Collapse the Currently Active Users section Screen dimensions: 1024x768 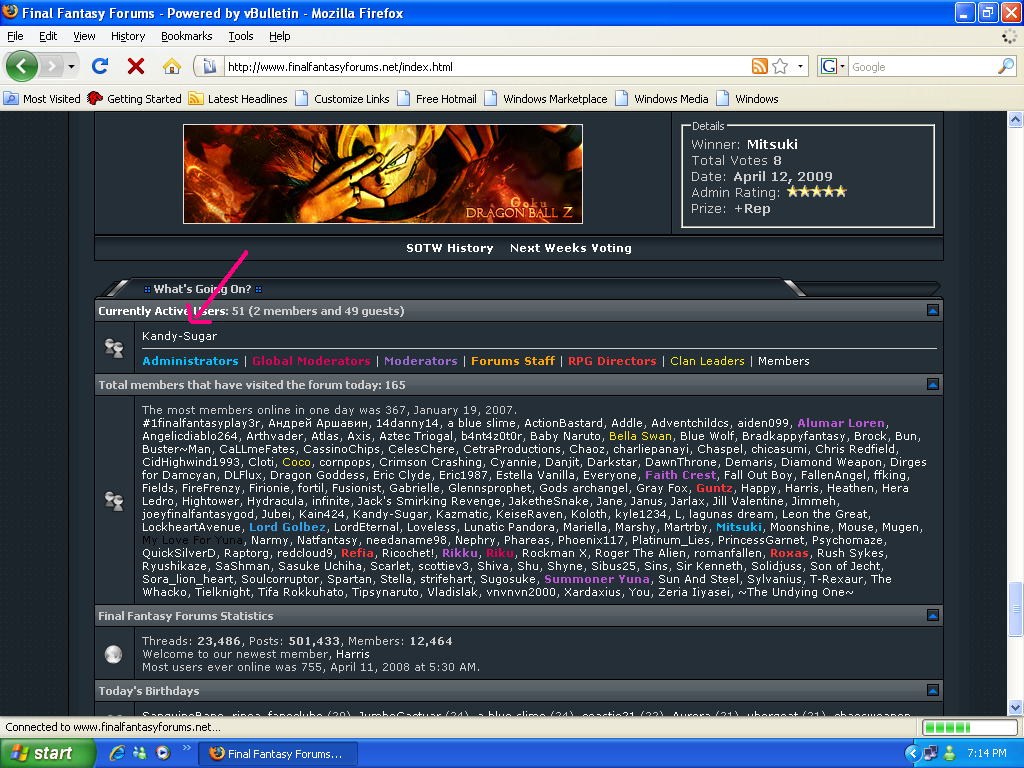[932, 311]
